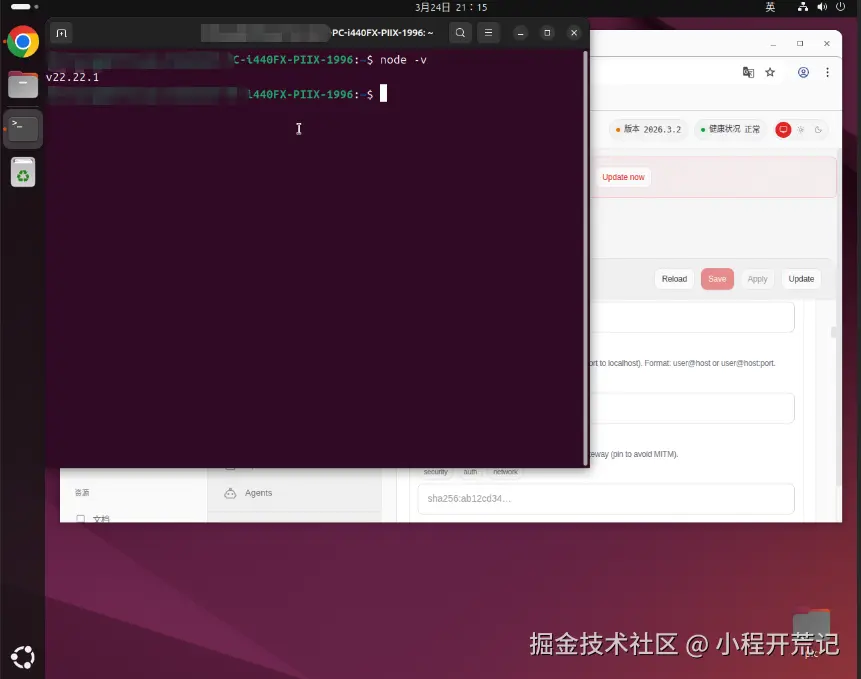The height and width of the screenshot is (679, 861).
Task: Click the auth tag chip
Action: click(x=470, y=472)
